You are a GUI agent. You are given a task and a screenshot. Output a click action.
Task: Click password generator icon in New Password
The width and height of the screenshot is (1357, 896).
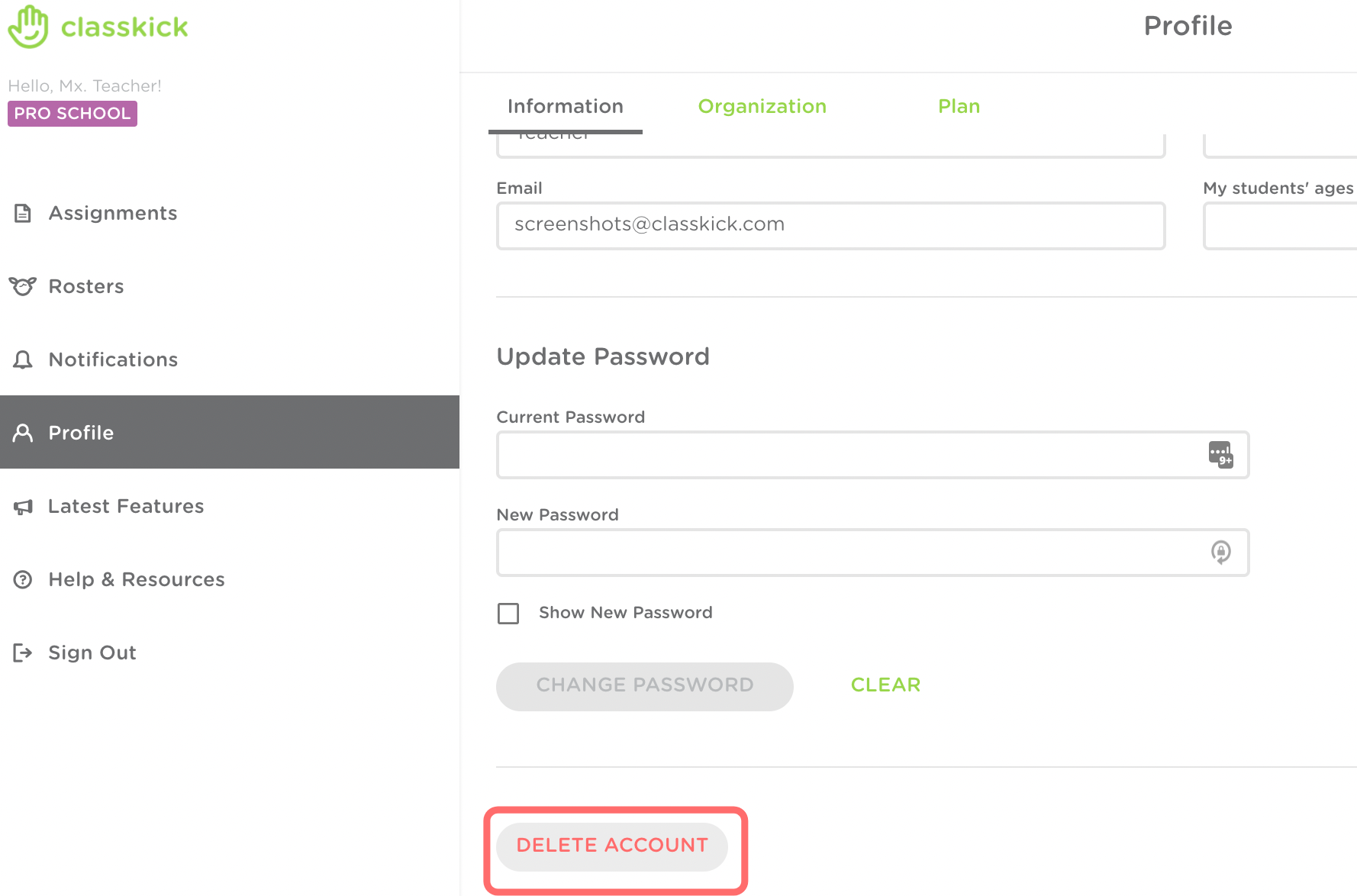click(1220, 552)
